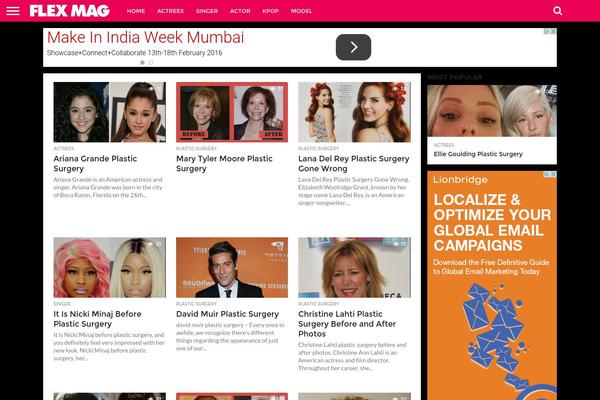The height and width of the screenshot is (400, 600).
Task: Go to HOME menu item
Action: [x=136, y=11]
